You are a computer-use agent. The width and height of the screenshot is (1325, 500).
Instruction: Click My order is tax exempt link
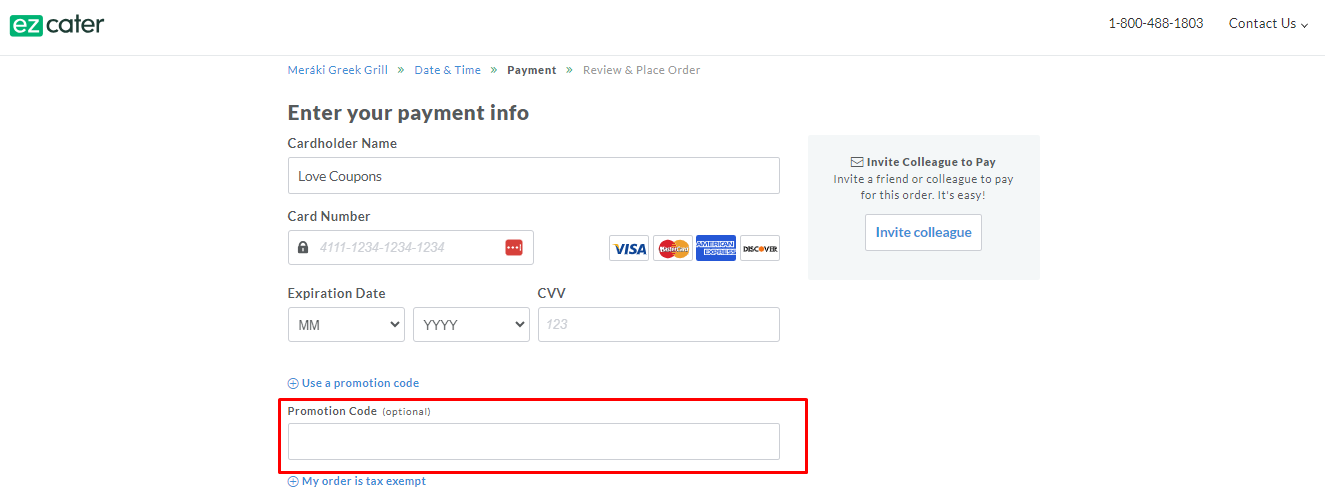364,481
